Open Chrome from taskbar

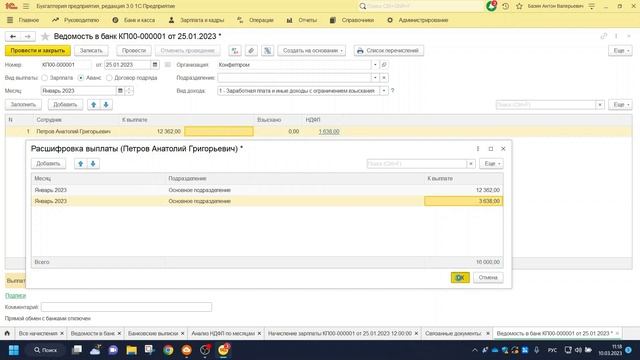point(168,350)
